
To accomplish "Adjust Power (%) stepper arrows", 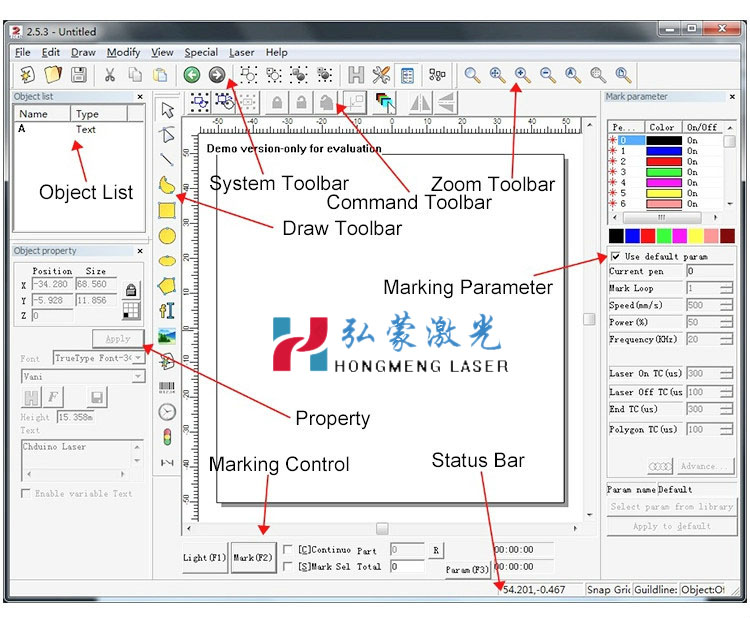I will pos(726,322).
